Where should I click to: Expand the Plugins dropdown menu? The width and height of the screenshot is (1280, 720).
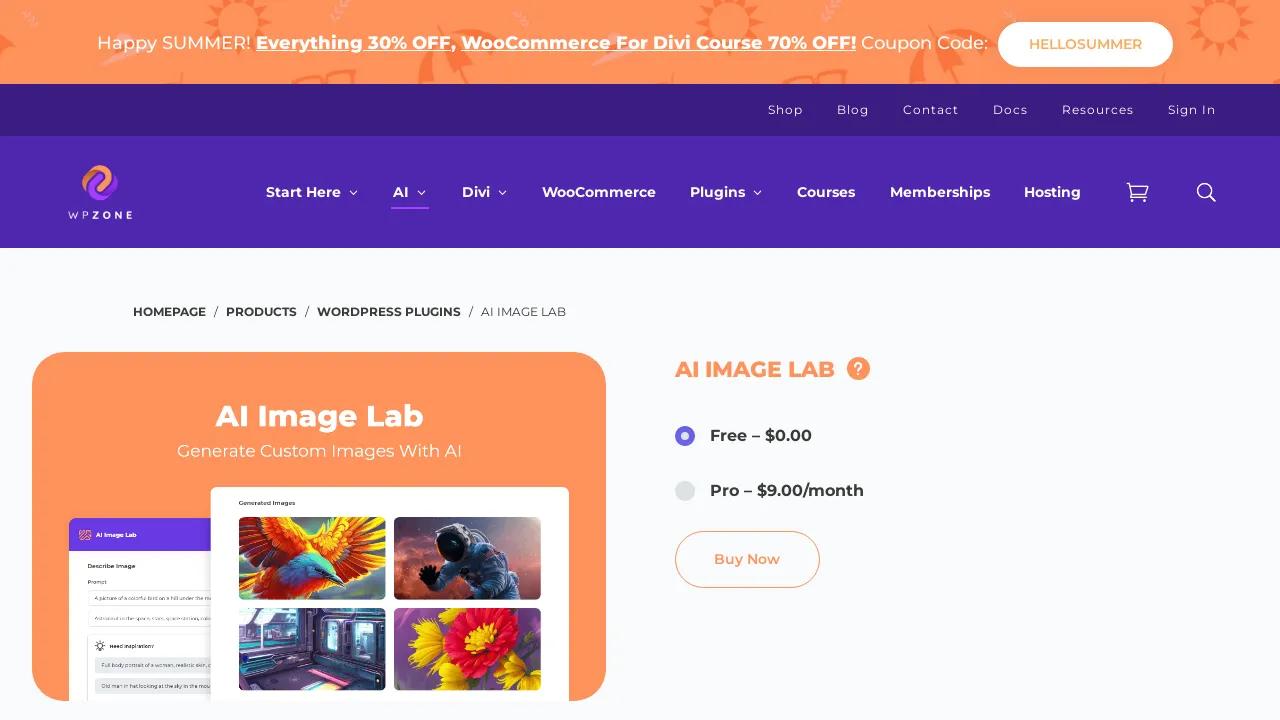point(726,192)
